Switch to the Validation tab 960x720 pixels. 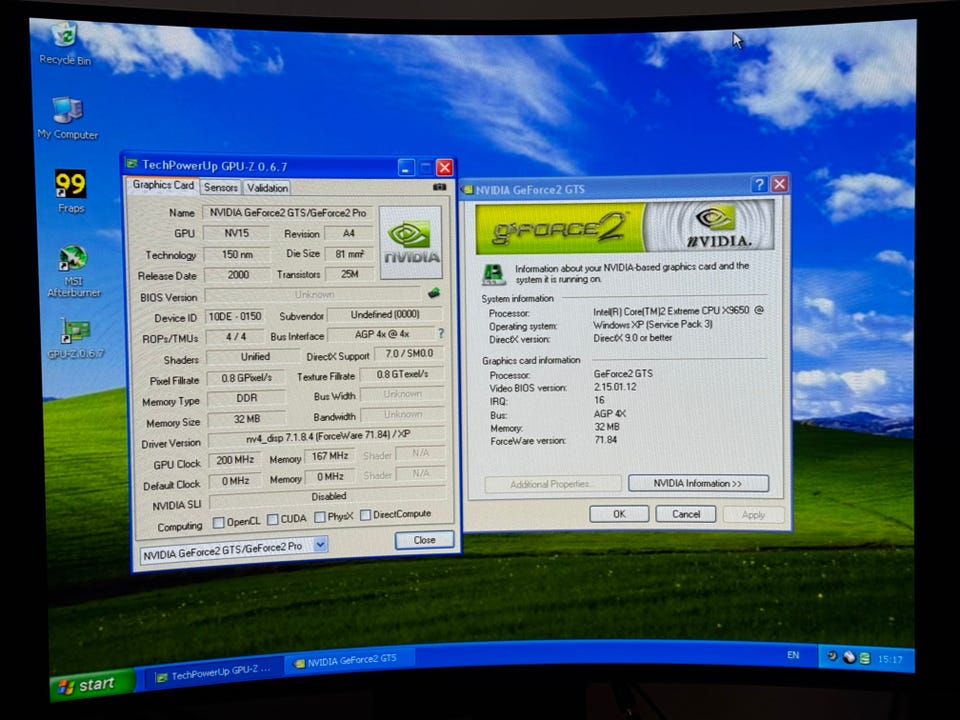[267, 188]
